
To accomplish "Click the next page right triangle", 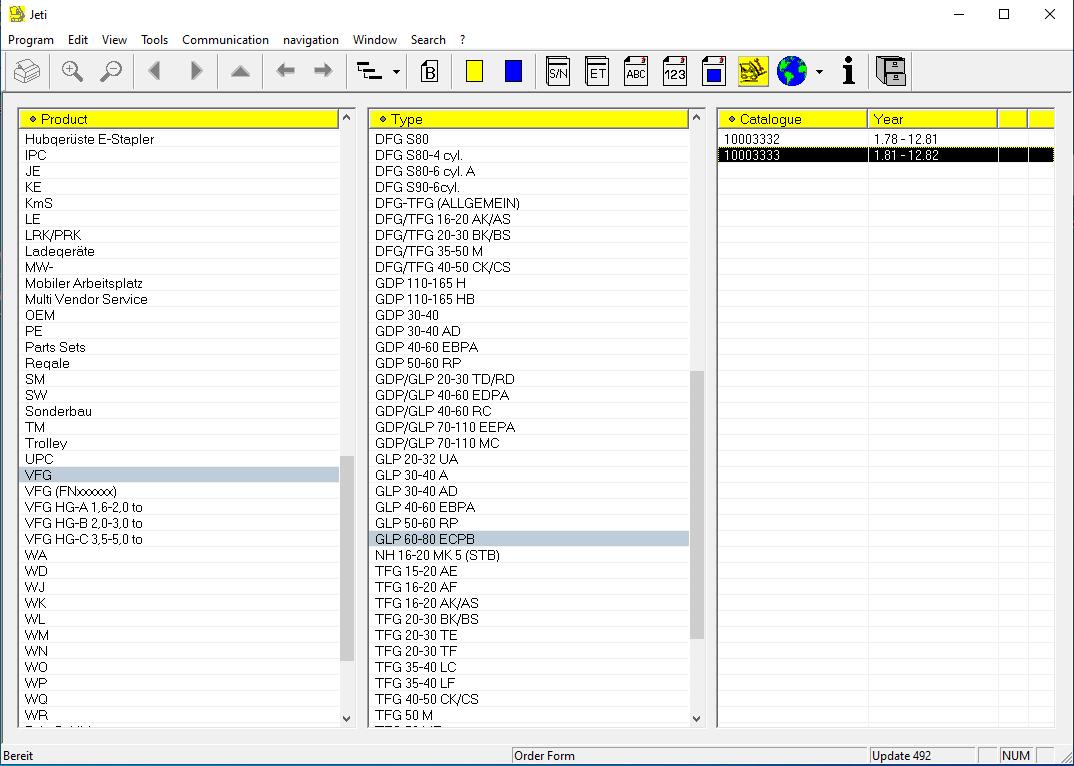I will (196, 71).
